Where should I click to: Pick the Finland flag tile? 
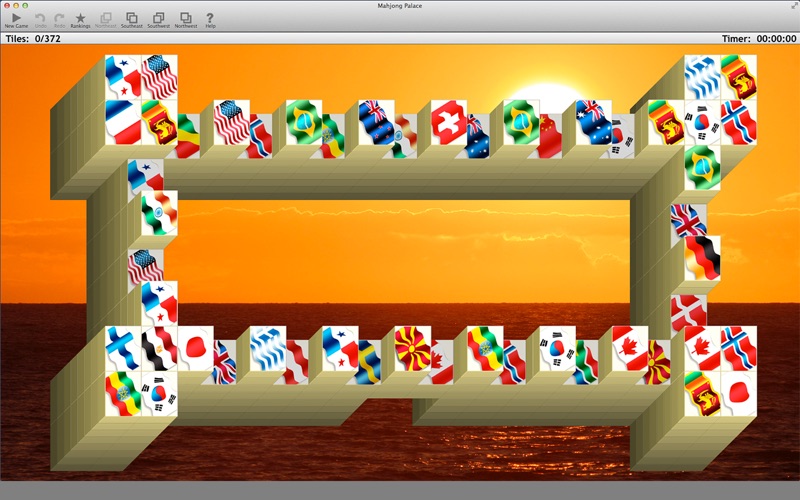pyautogui.click(x=123, y=348)
